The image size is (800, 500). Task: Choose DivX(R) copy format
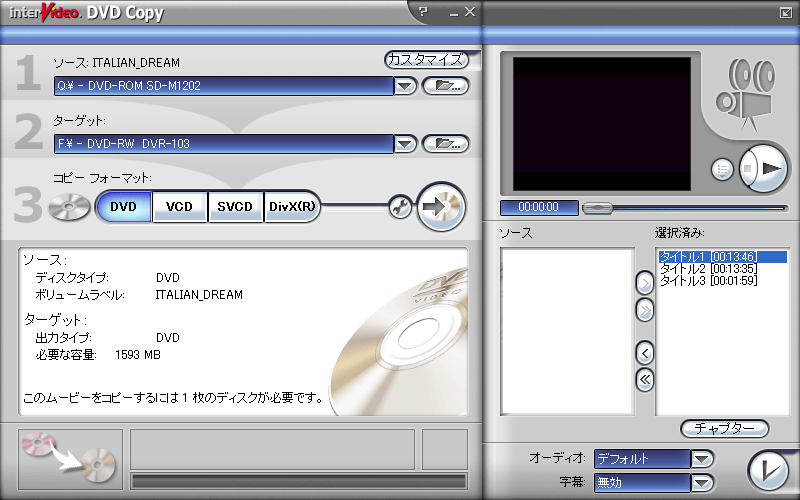(x=292, y=207)
